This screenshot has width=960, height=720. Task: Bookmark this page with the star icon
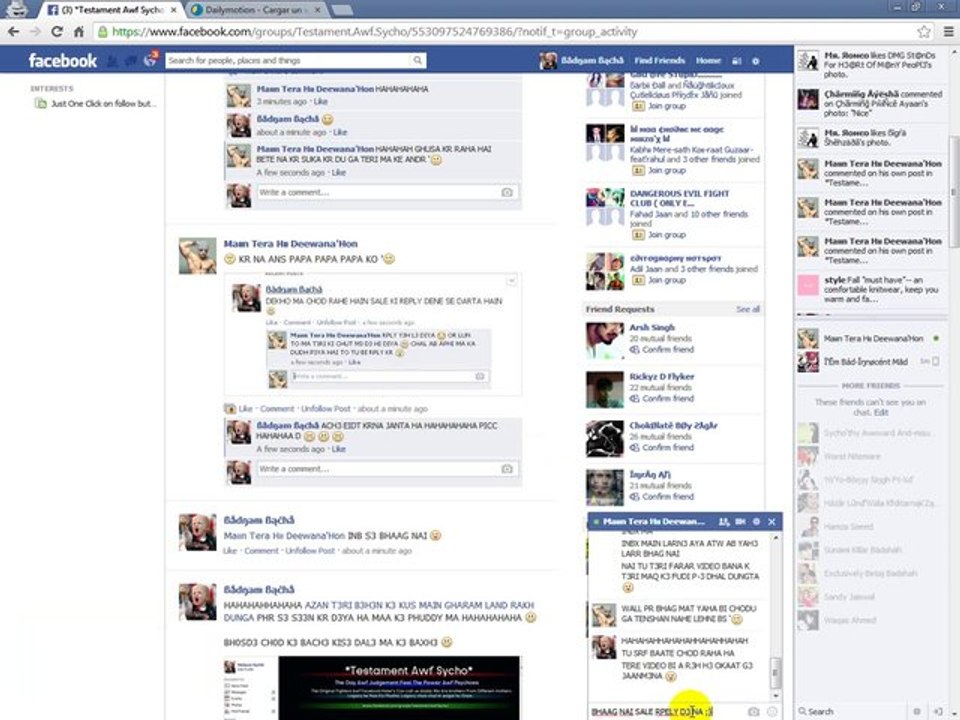pyautogui.click(x=923, y=32)
